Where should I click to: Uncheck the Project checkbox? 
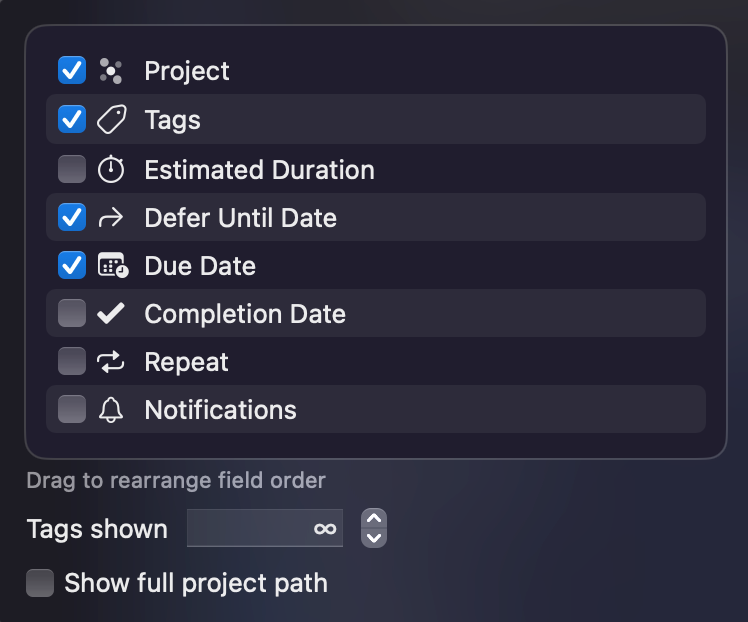click(x=72, y=70)
